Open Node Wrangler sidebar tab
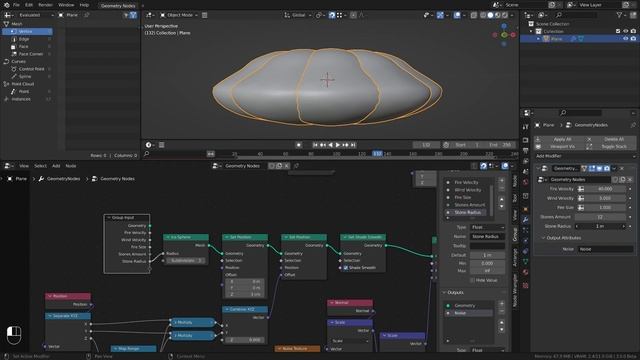This screenshot has width=640, height=360. (515, 291)
